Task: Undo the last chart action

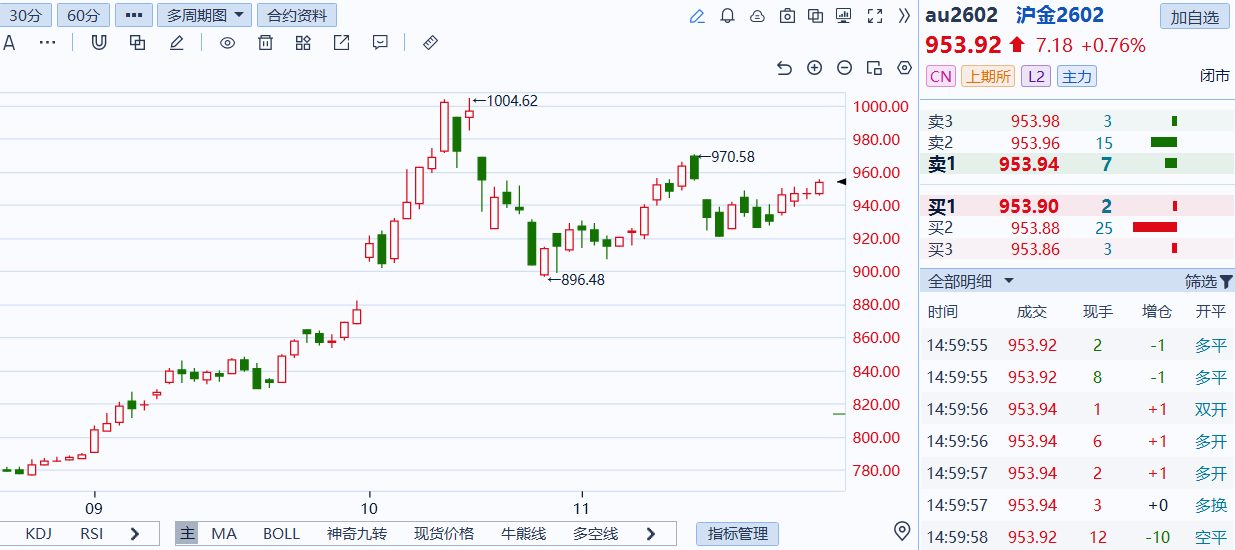Action: 784,68
